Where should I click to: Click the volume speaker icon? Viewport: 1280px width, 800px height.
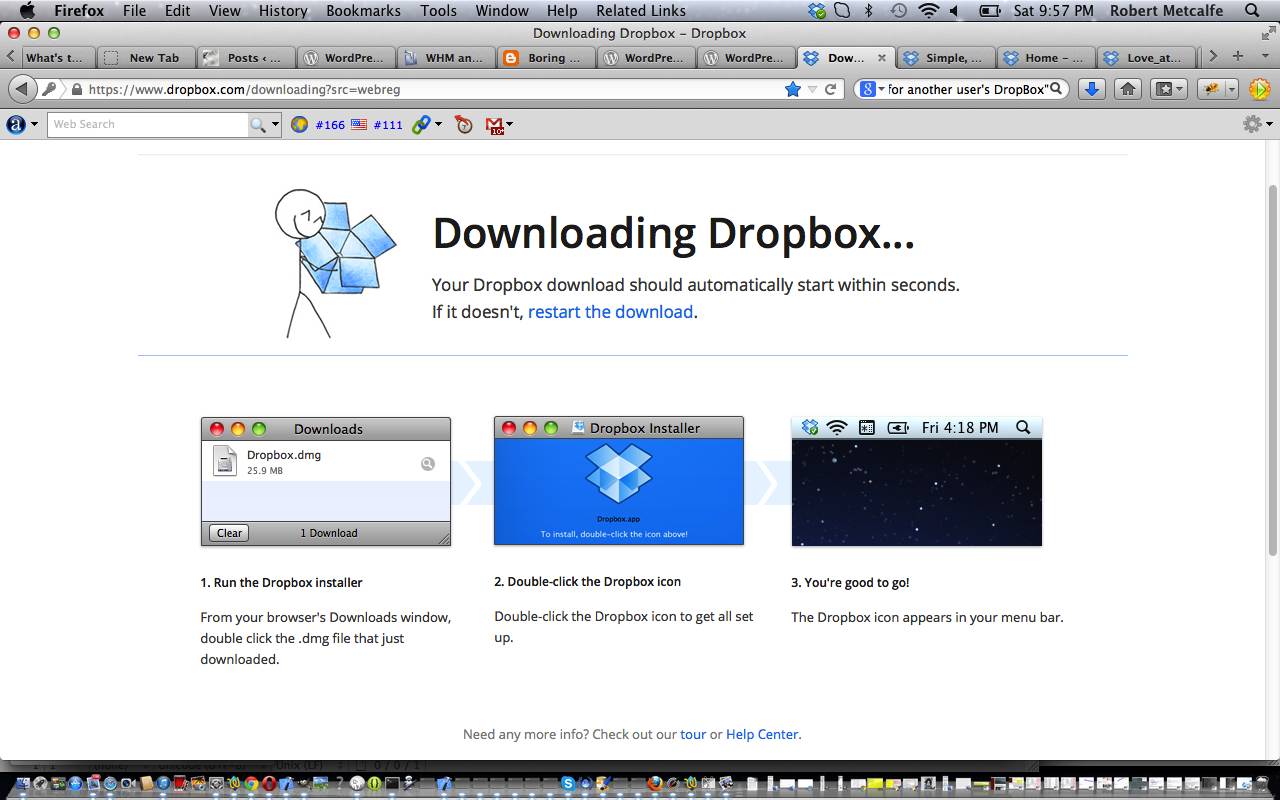(x=954, y=11)
